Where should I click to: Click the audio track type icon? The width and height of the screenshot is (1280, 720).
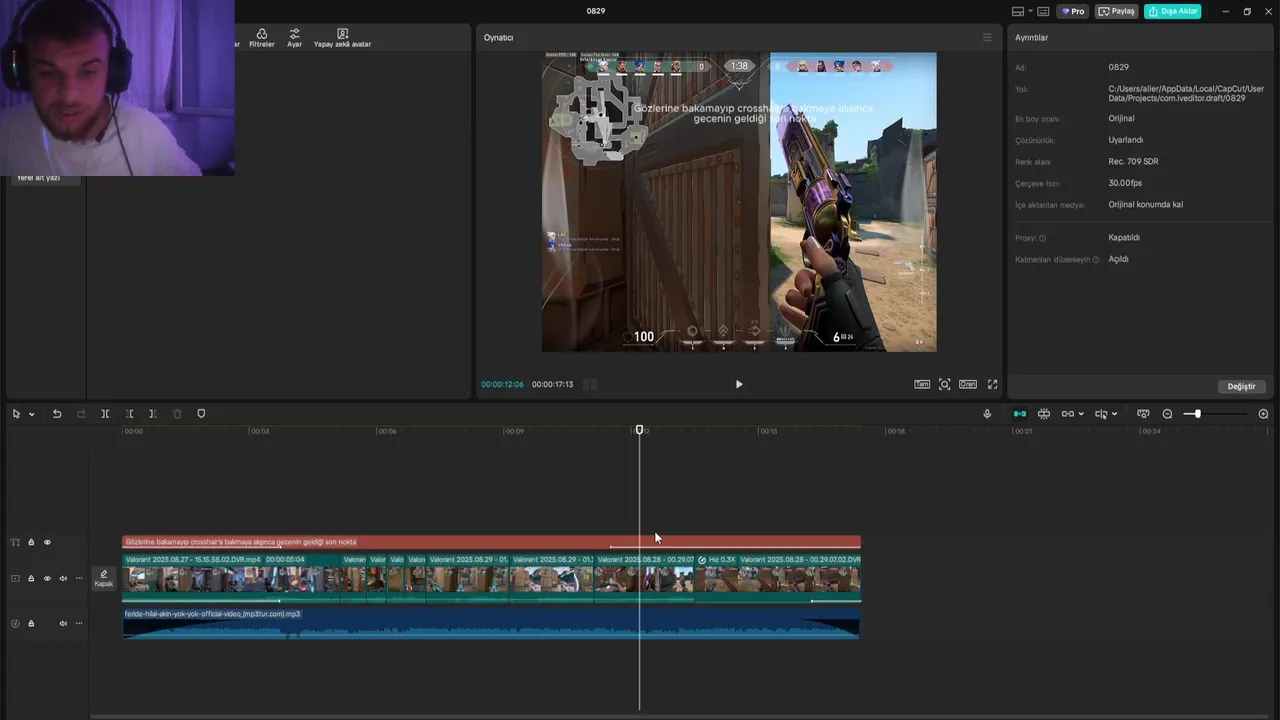point(15,623)
